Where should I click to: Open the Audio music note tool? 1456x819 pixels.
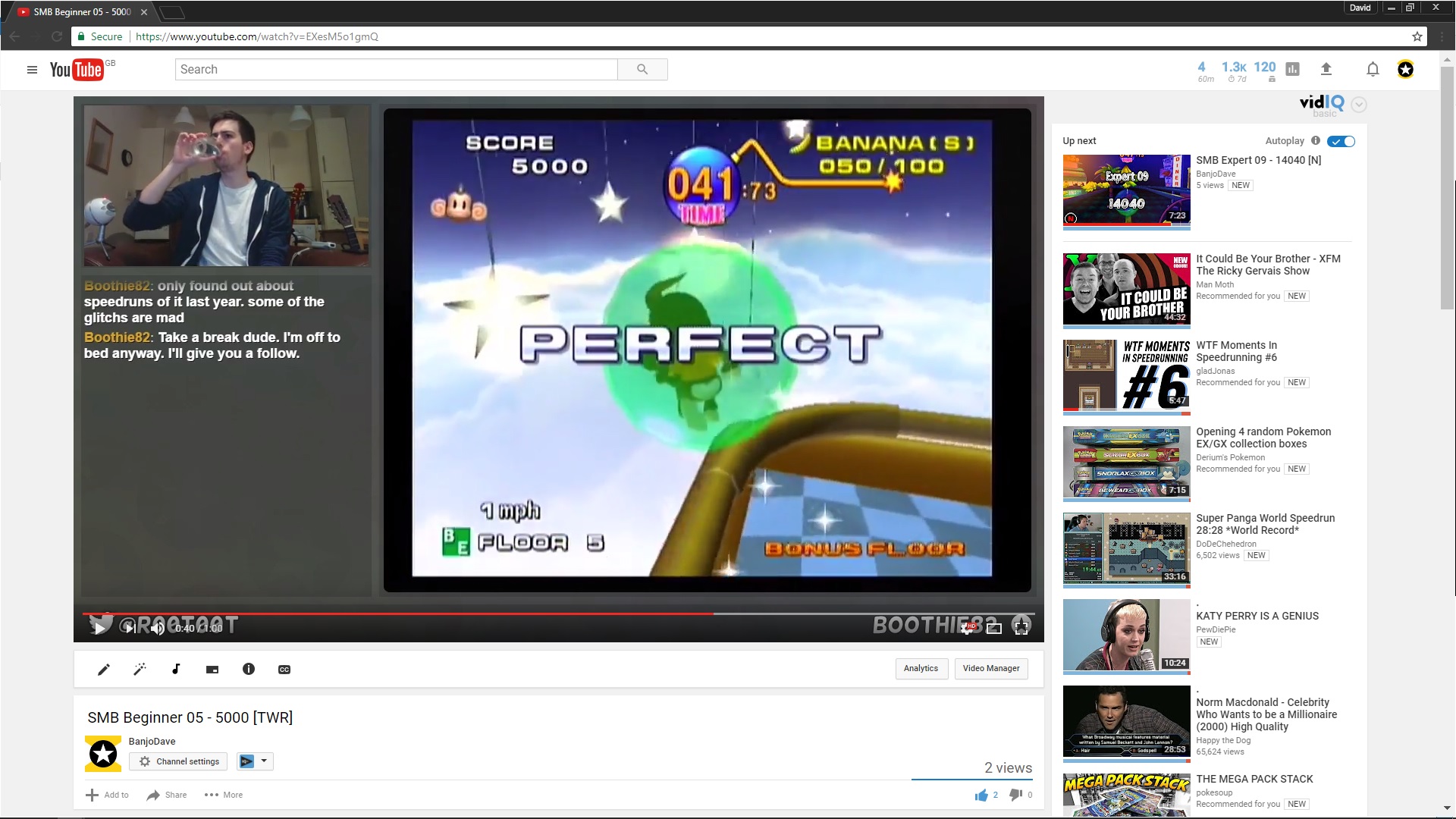[176, 669]
